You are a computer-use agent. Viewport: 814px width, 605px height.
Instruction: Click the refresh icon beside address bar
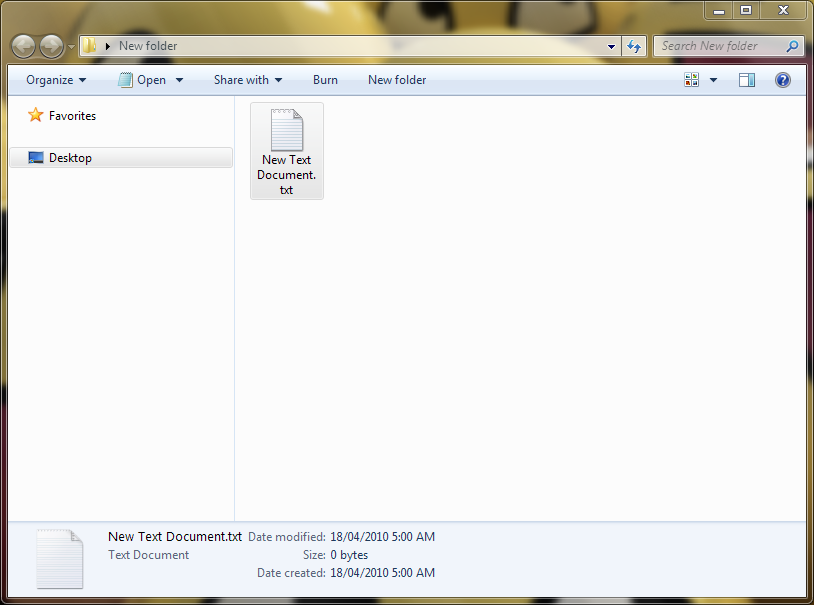tap(634, 46)
